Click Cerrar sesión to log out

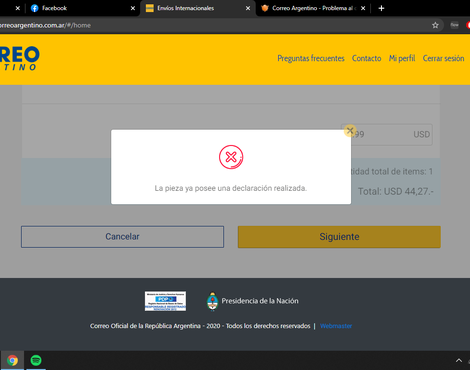(443, 58)
